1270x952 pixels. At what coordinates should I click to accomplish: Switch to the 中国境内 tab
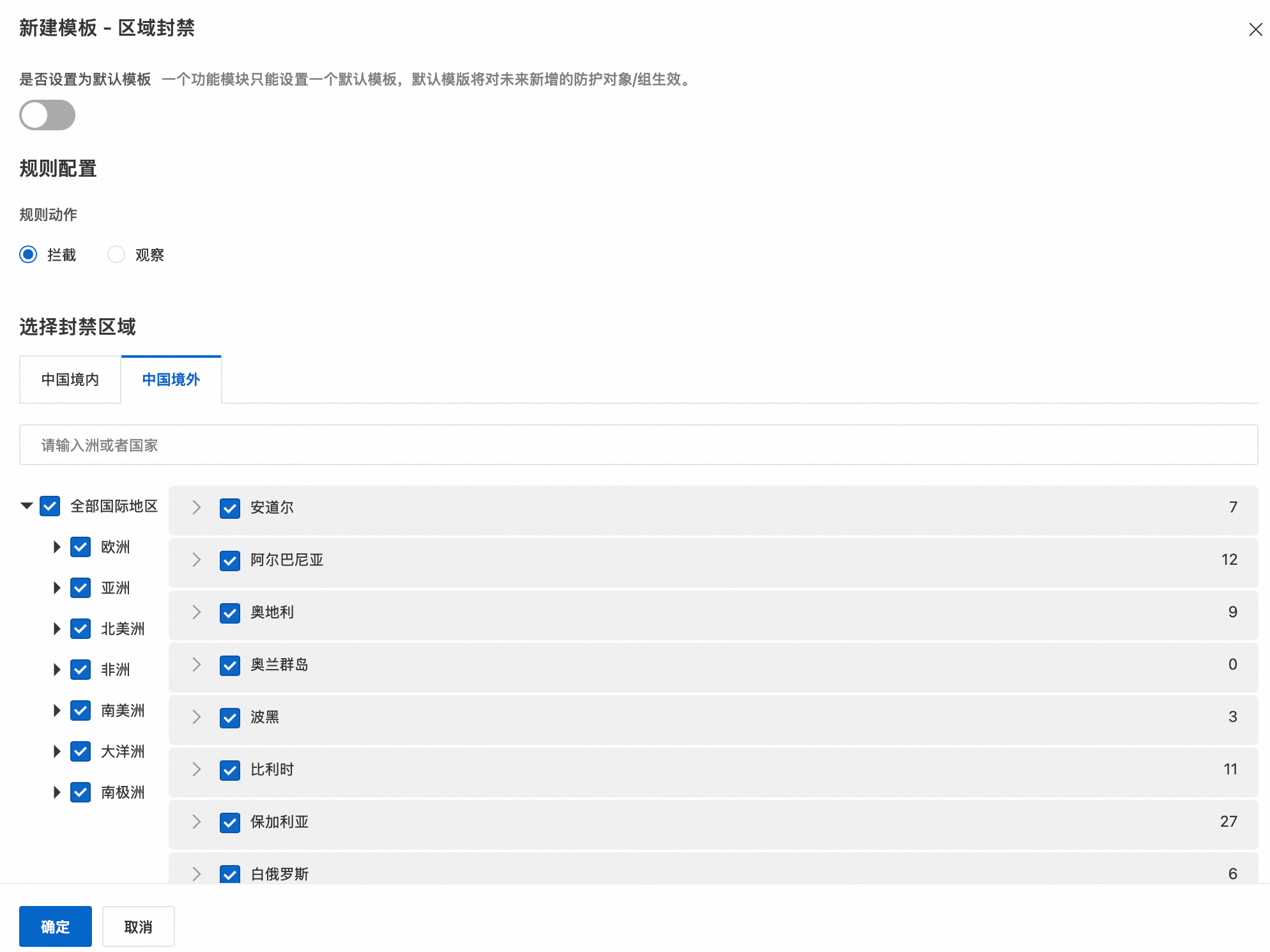point(70,380)
